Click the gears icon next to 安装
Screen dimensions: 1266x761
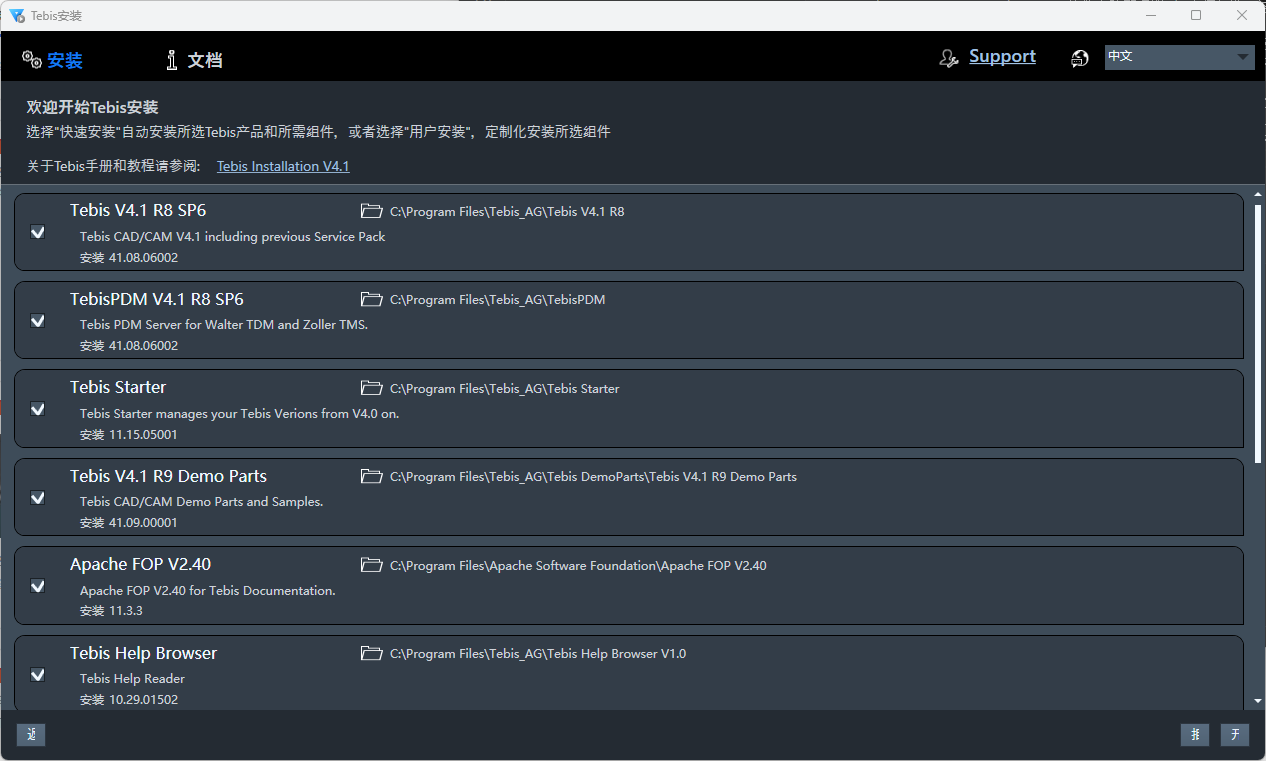click(32, 60)
